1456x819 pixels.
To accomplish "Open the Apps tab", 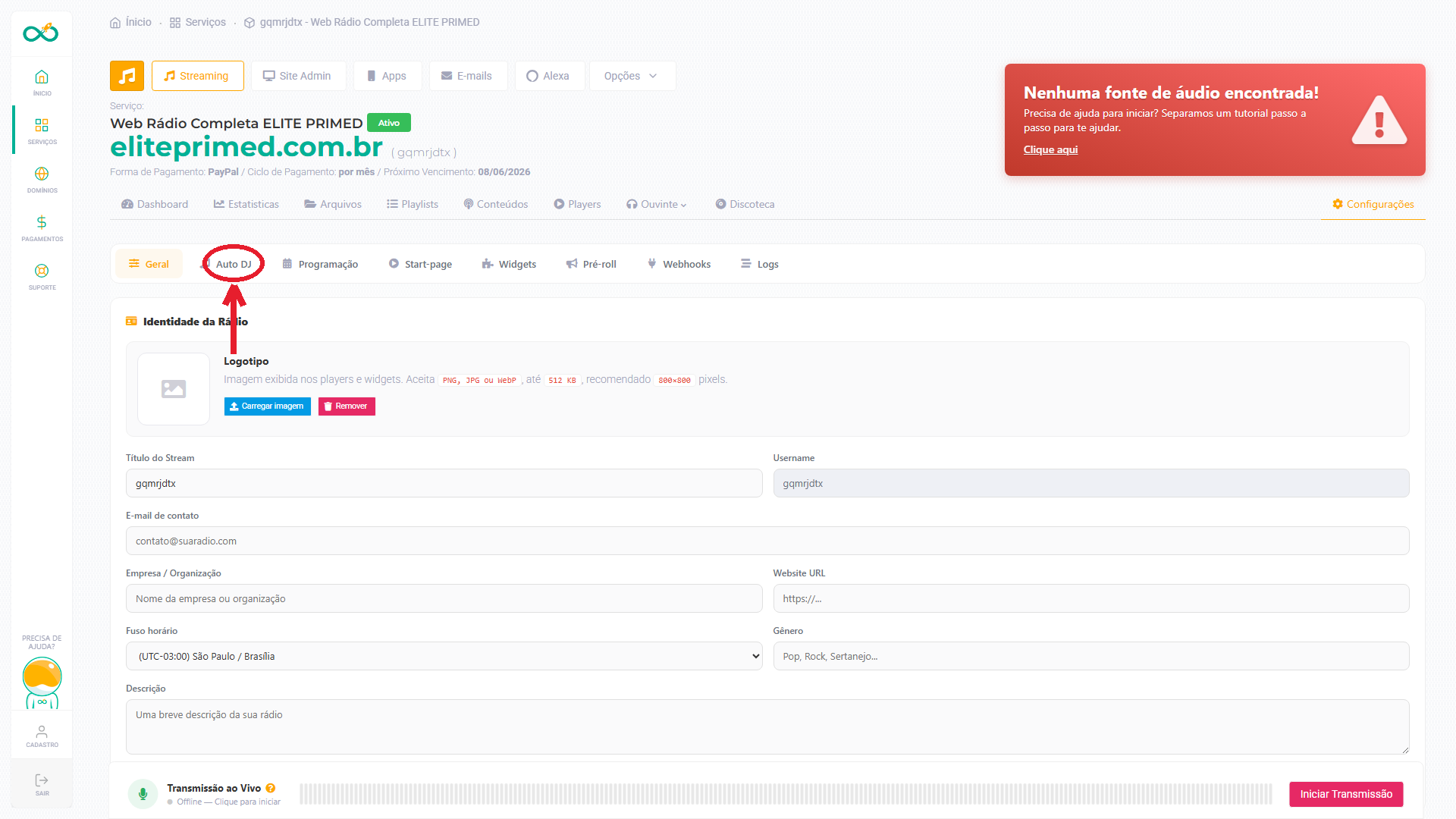I will [387, 76].
